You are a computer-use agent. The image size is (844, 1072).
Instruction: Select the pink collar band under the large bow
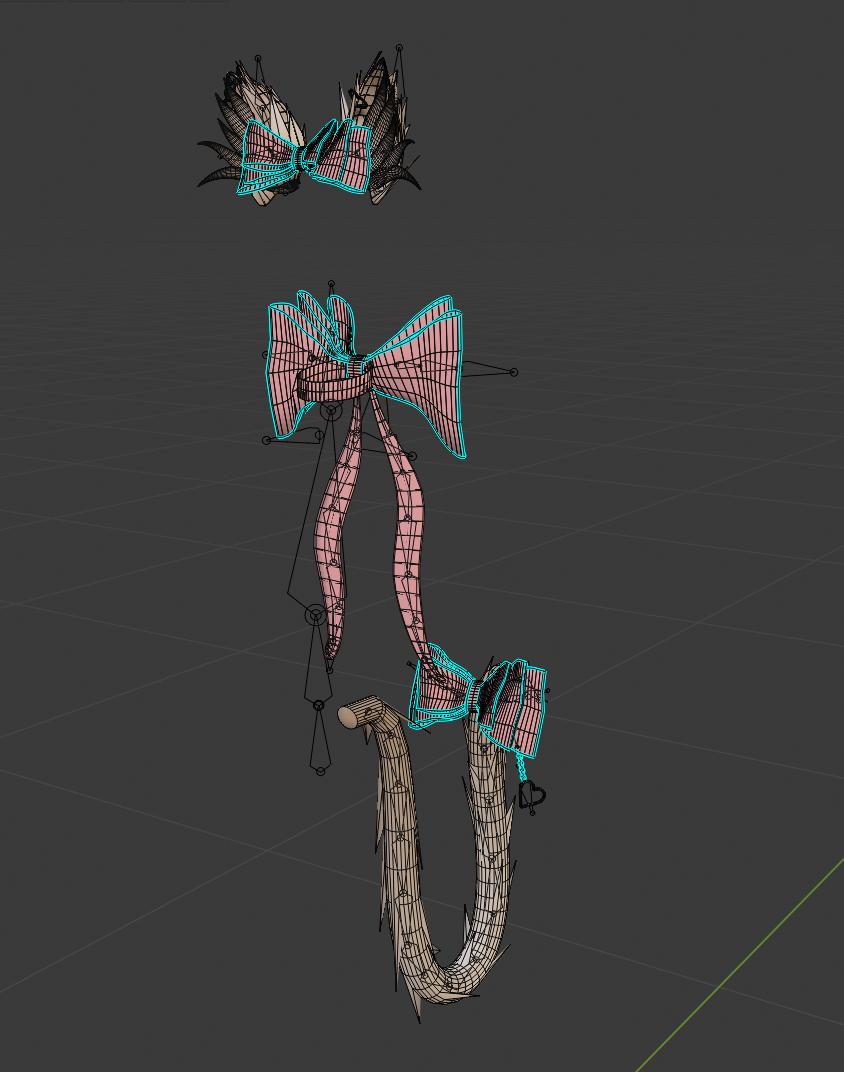335,386
